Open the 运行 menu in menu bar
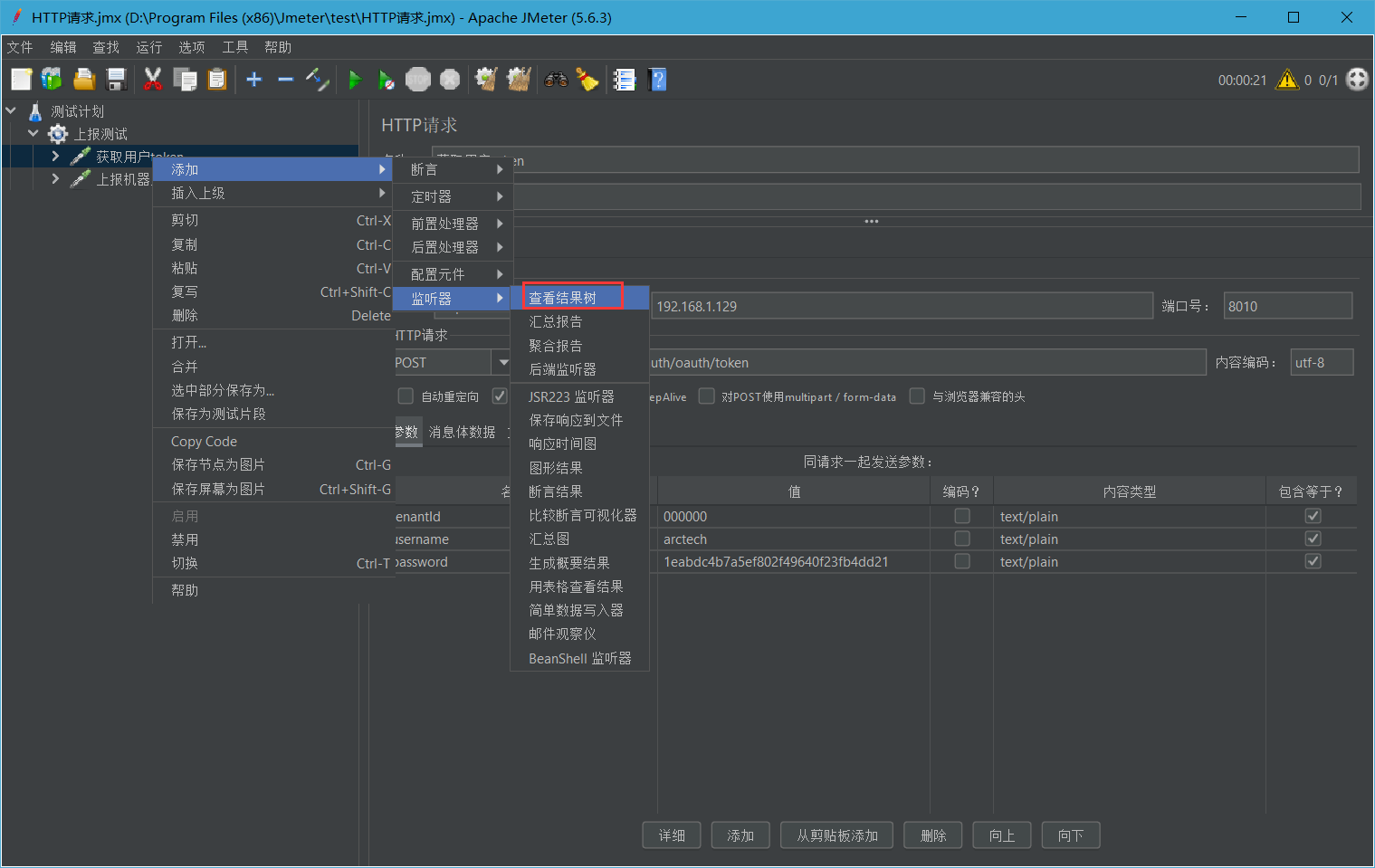 click(149, 47)
